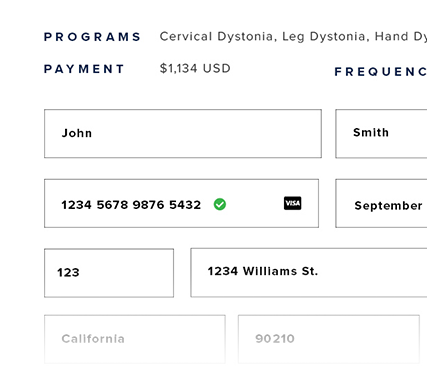This screenshot has height=375, width=427.
Task: Click the John text in first name field
Action: pyautogui.click(x=77, y=133)
